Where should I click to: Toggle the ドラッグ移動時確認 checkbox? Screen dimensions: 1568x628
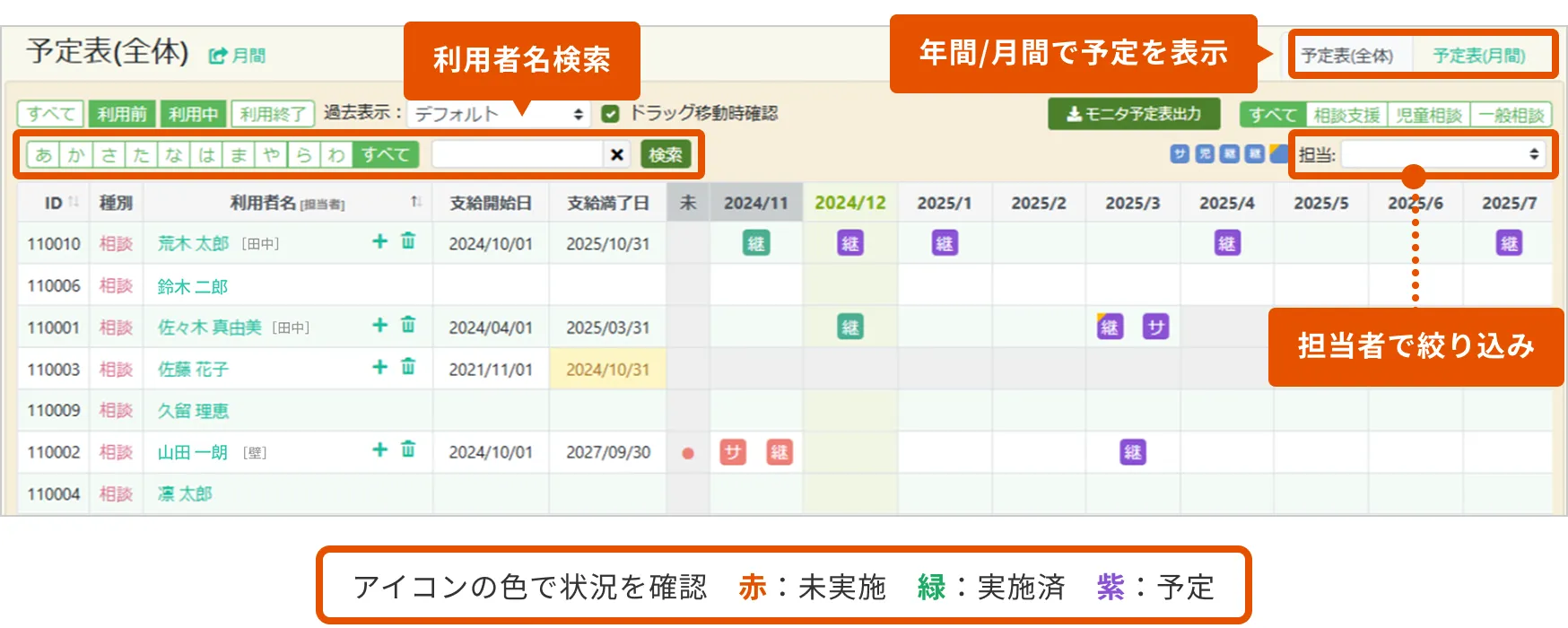click(x=611, y=114)
